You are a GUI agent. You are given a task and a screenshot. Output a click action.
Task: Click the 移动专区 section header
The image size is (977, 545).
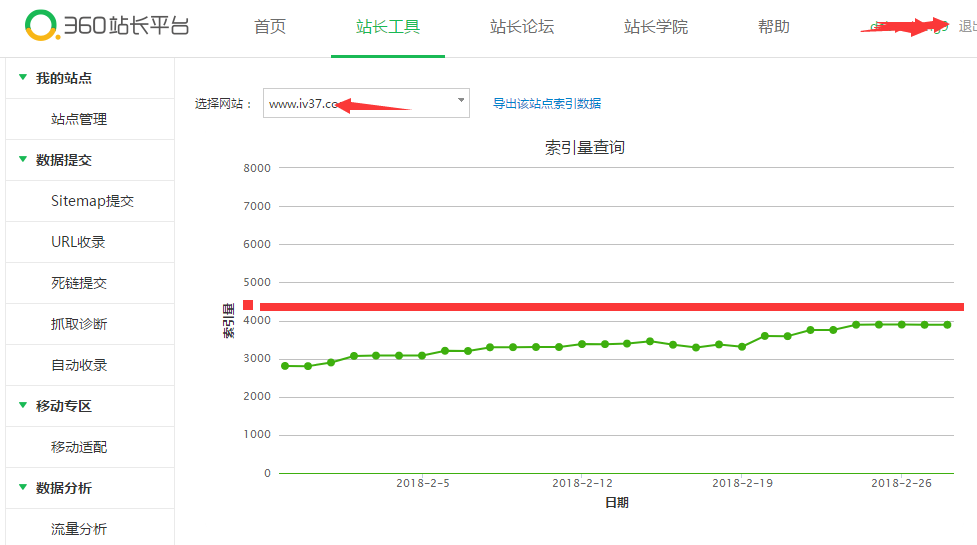click(x=64, y=406)
